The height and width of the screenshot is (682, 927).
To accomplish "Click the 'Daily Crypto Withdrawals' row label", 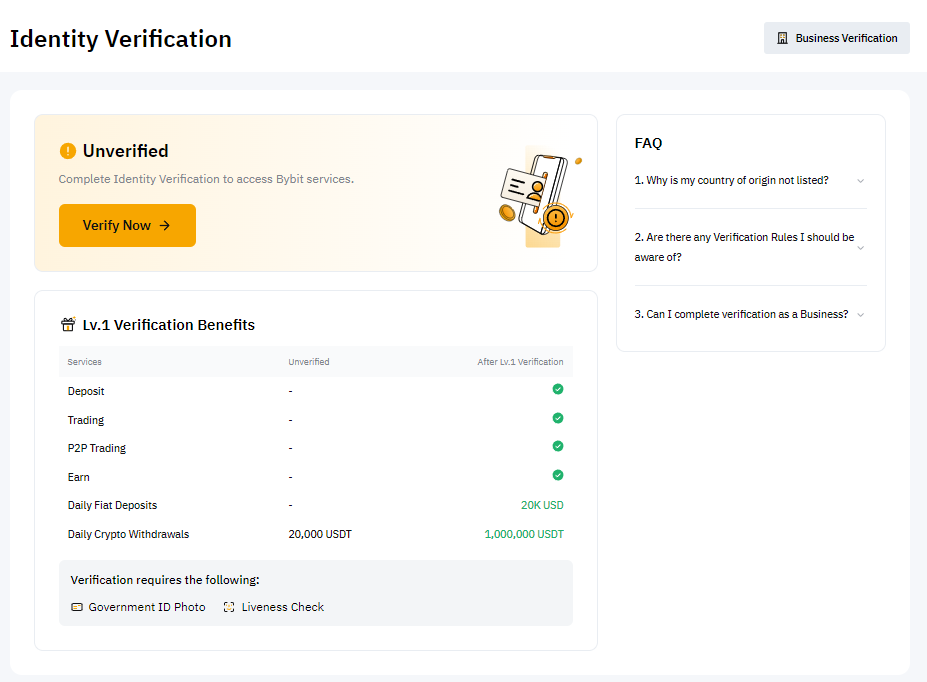I will pyautogui.click(x=128, y=534).
